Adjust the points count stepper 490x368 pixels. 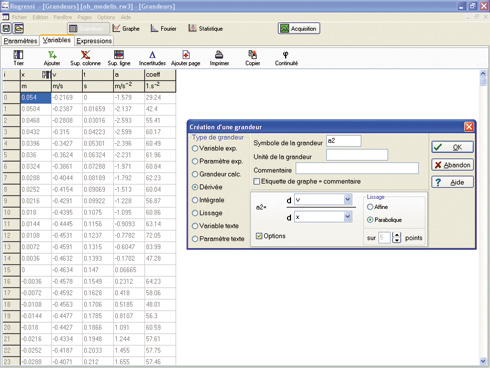click(x=396, y=238)
